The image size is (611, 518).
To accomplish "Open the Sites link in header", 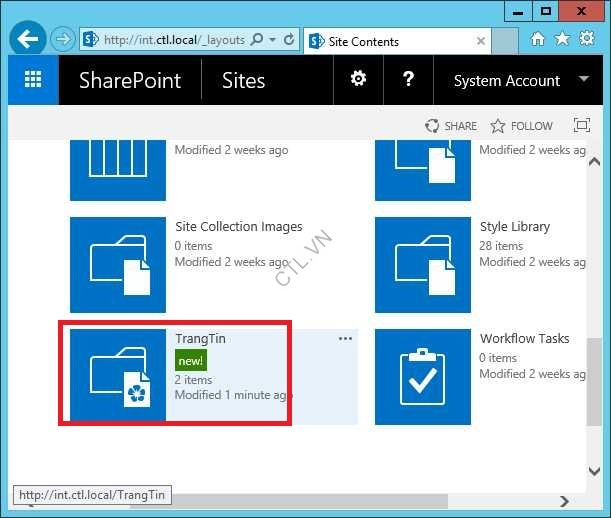I will click(x=243, y=81).
